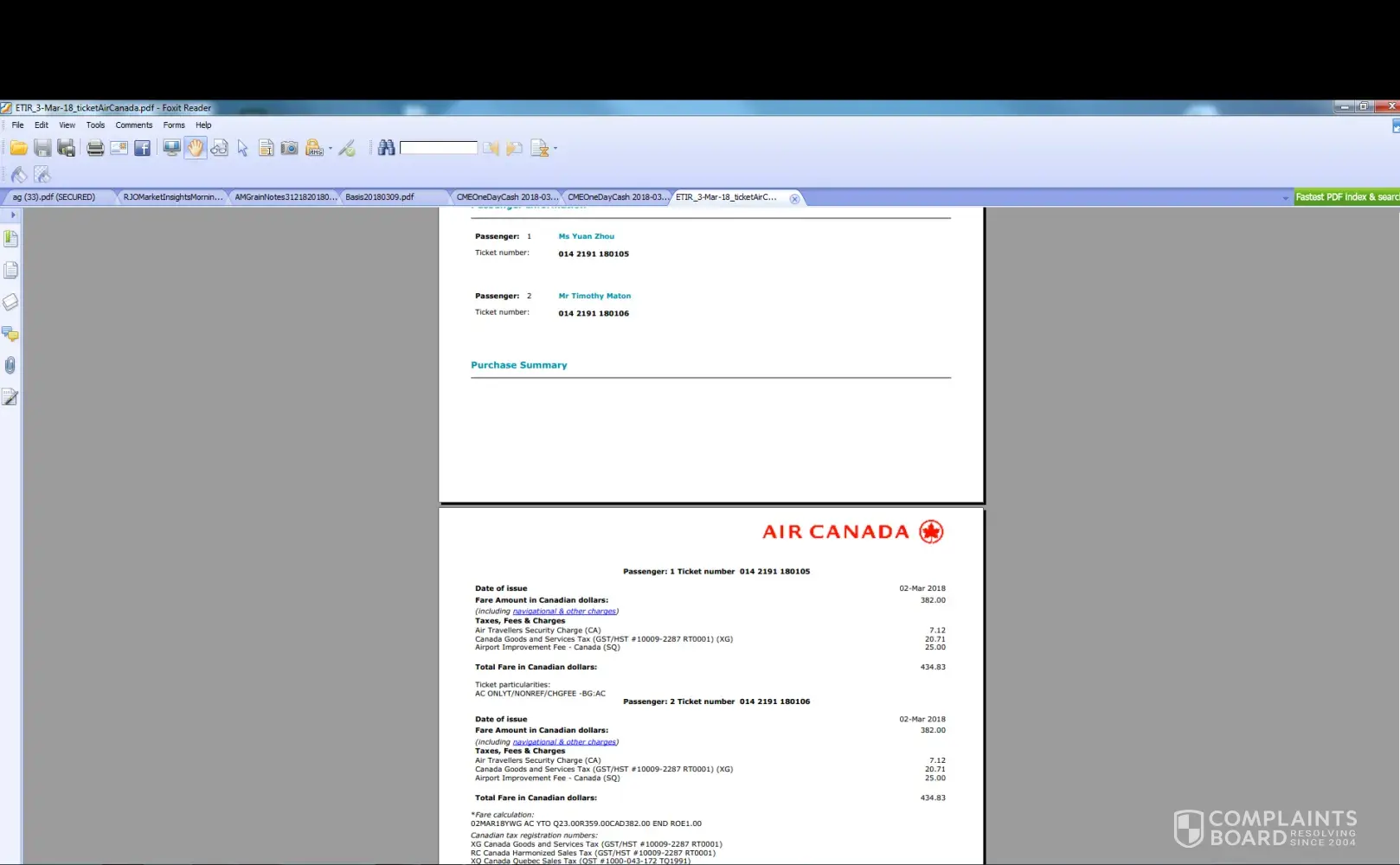Click the Print icon in toolbar

95,148
